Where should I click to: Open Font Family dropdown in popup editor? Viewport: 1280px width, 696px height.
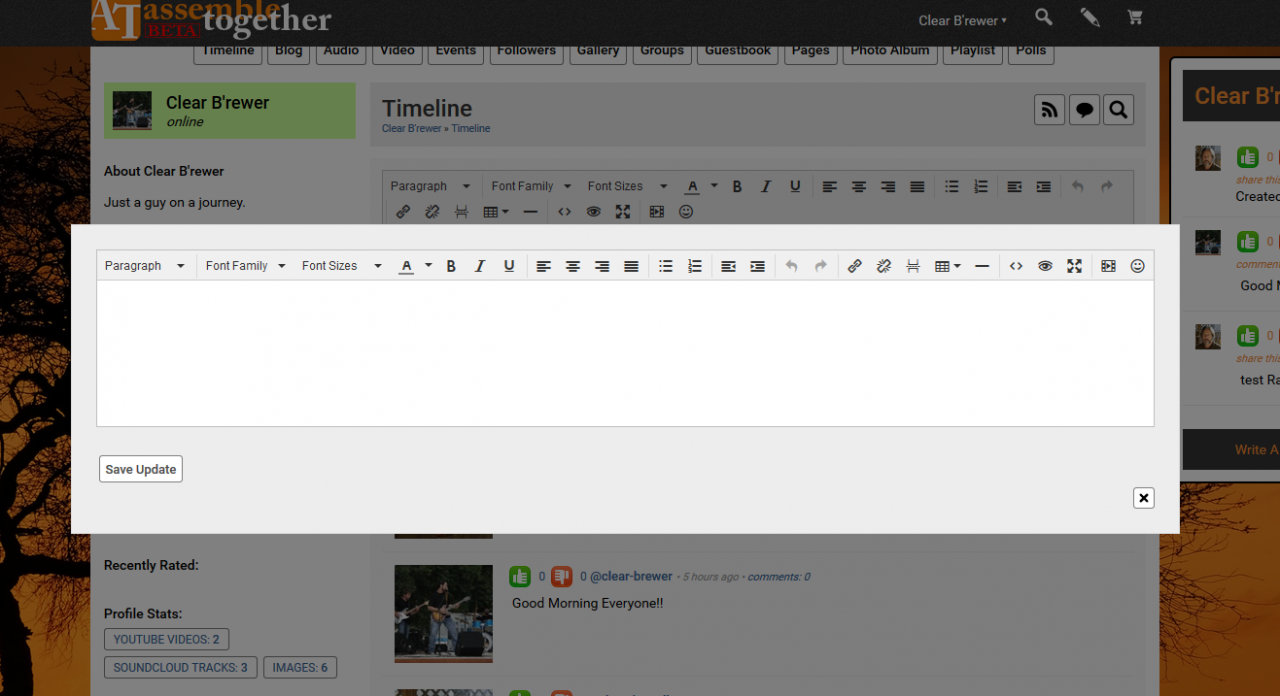click(245, 266)
